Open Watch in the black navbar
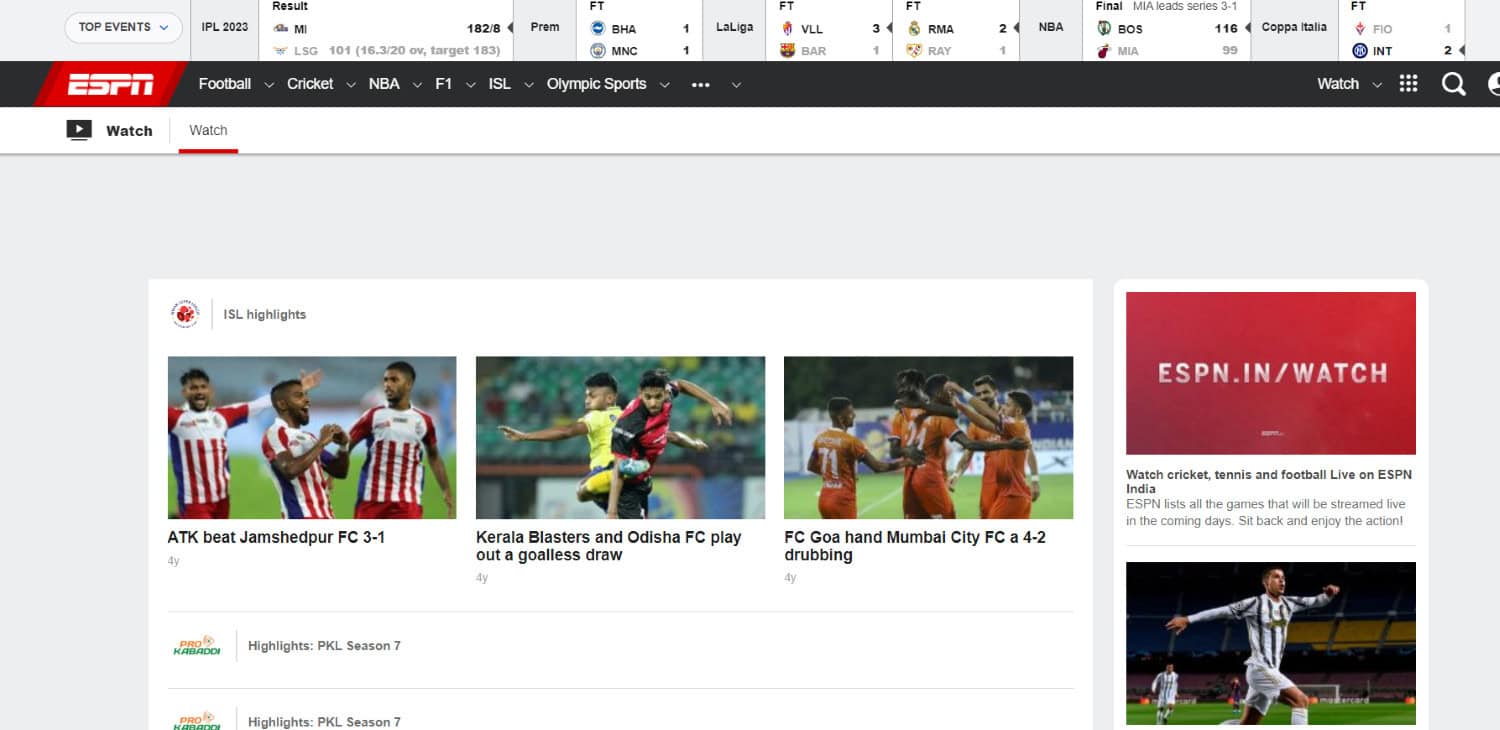 click(1338, 84)
